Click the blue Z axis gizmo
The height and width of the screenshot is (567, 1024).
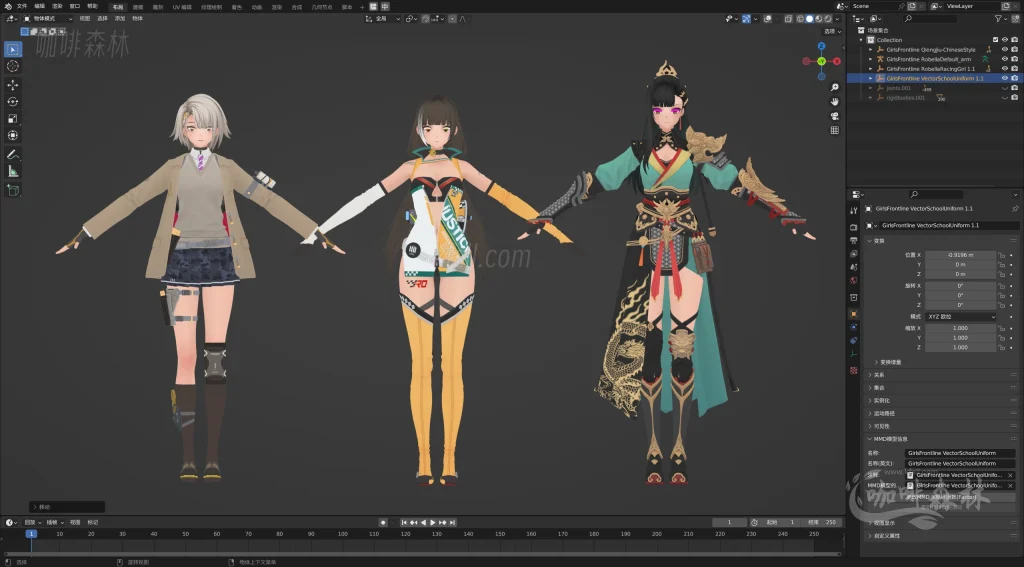[822, 46]
